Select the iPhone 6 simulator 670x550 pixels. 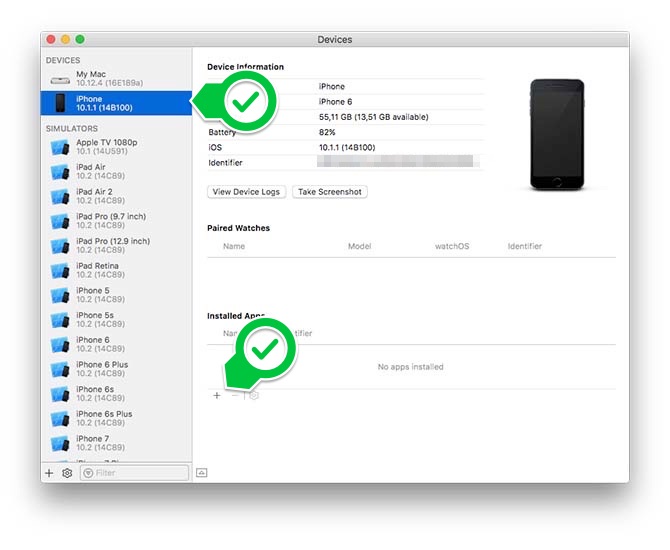pyautogui.click(x=116, y=344)
